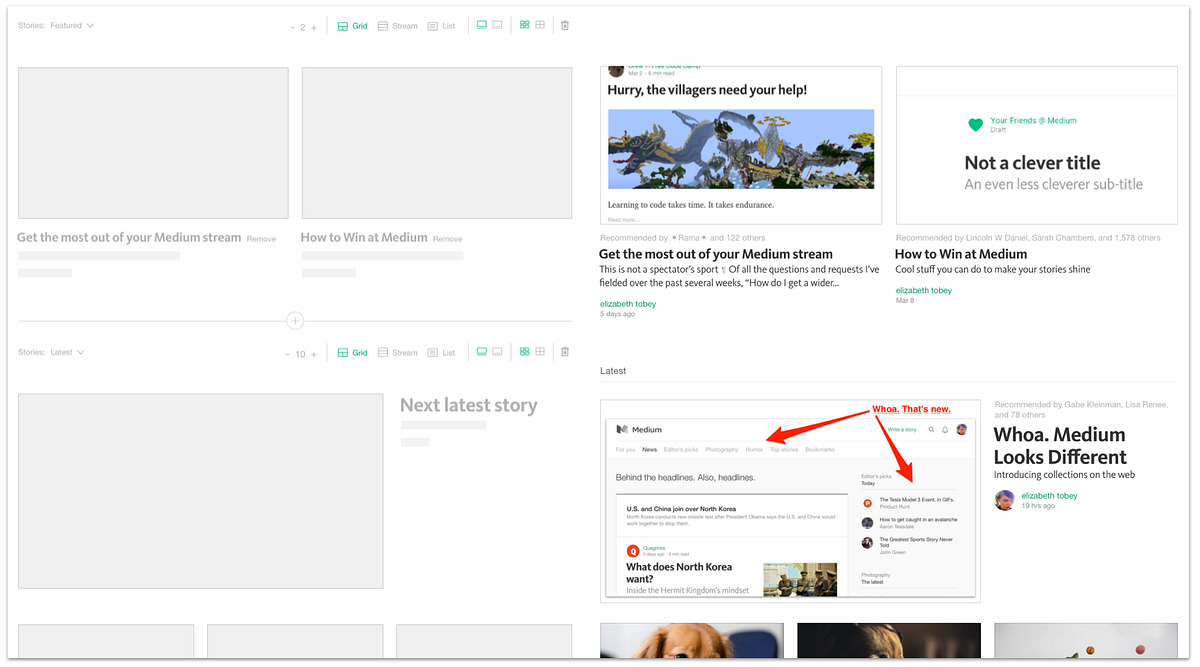Open 'Hurry, the villagers need your help!' headline
This screenshot has width=1200, height=667.
coord(707,90)
